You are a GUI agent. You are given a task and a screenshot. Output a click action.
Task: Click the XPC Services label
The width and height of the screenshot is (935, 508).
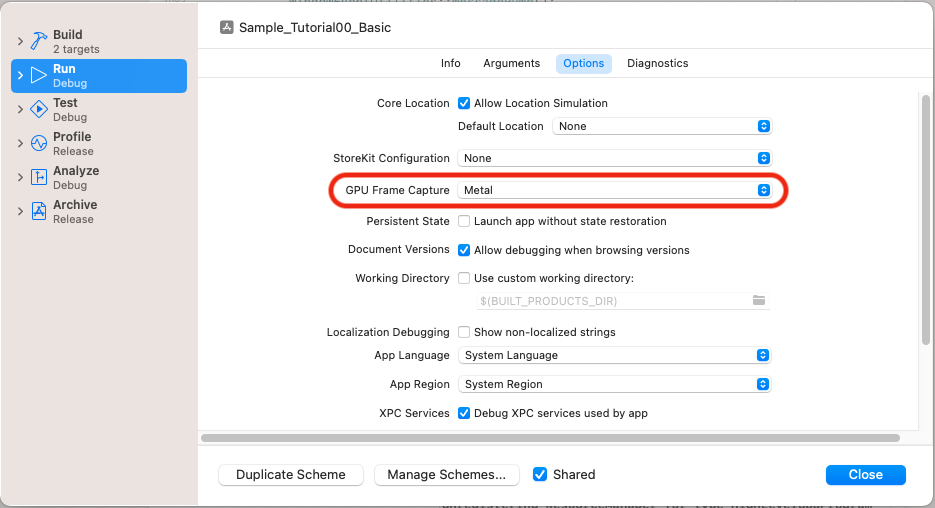point(414,413)
